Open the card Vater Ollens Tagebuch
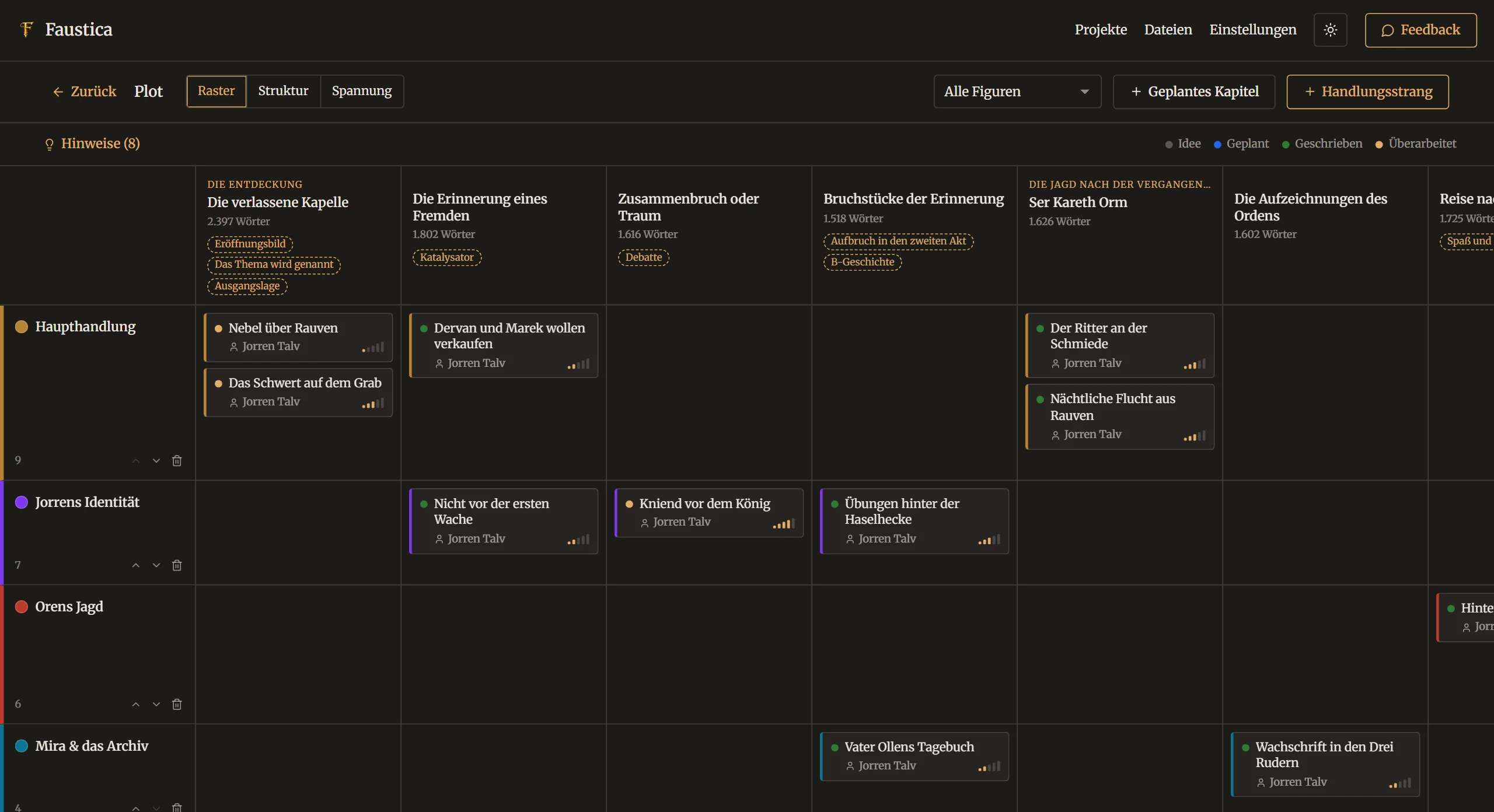 click(x=914, y=757)
